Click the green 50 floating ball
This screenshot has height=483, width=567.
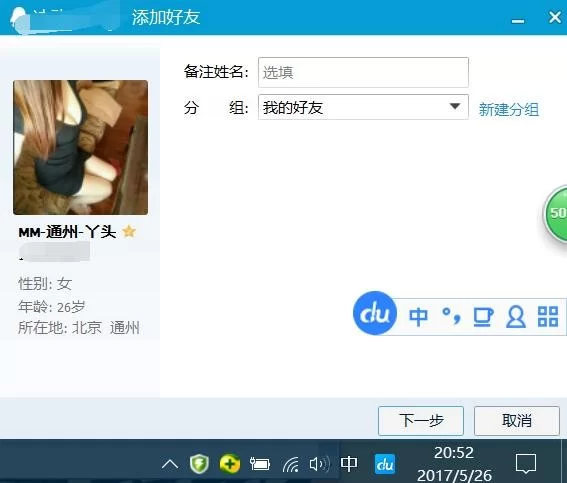555,213
